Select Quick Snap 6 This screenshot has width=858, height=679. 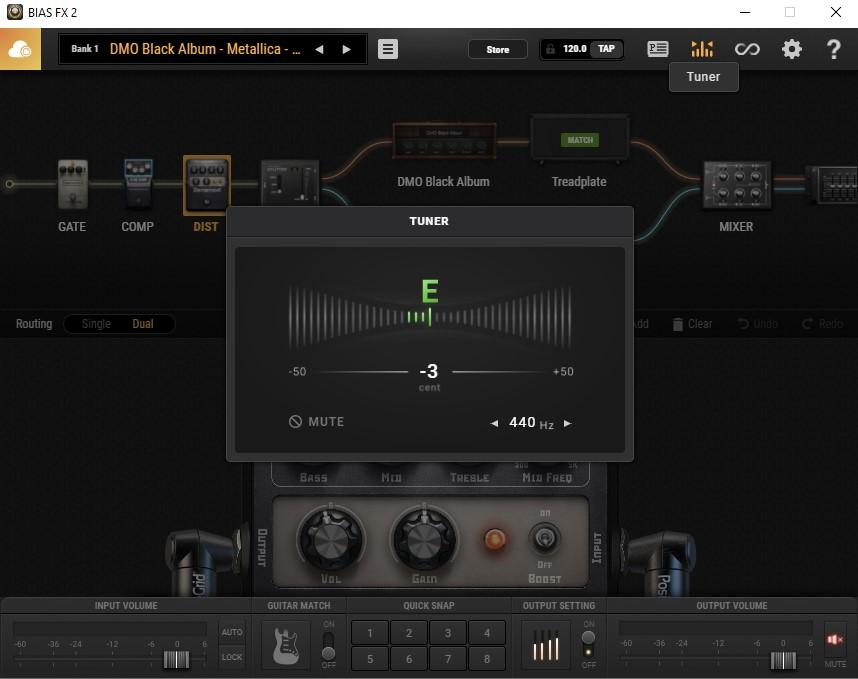pos(409,659)
